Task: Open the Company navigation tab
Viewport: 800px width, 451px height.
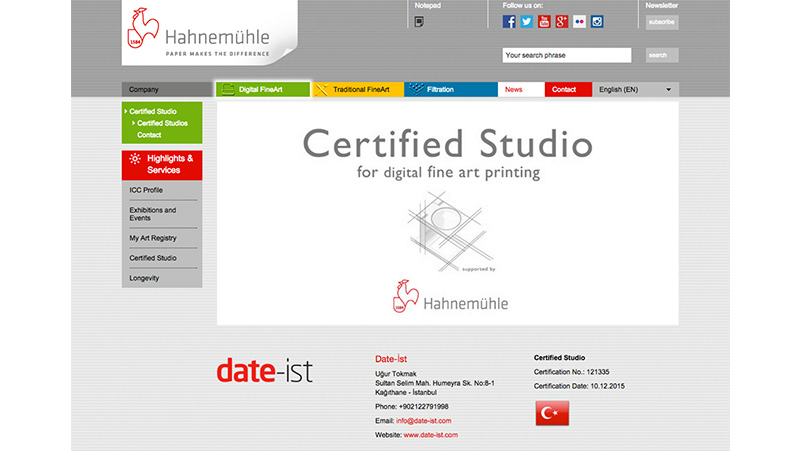Action: point(167,89)
